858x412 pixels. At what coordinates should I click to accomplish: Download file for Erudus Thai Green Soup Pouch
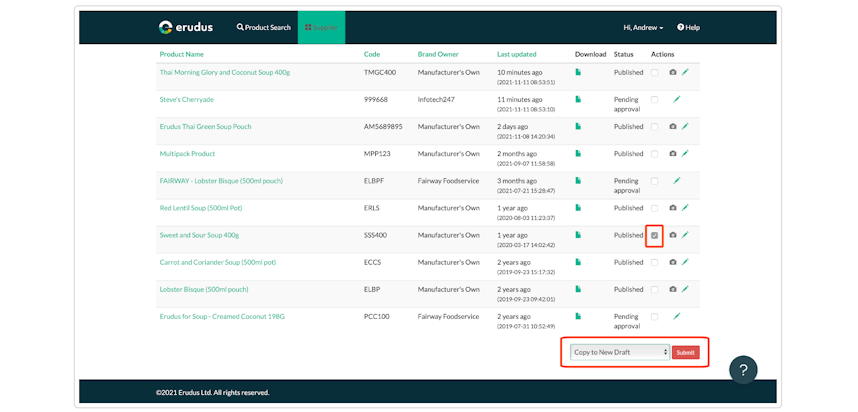click(x=578, y=126)
